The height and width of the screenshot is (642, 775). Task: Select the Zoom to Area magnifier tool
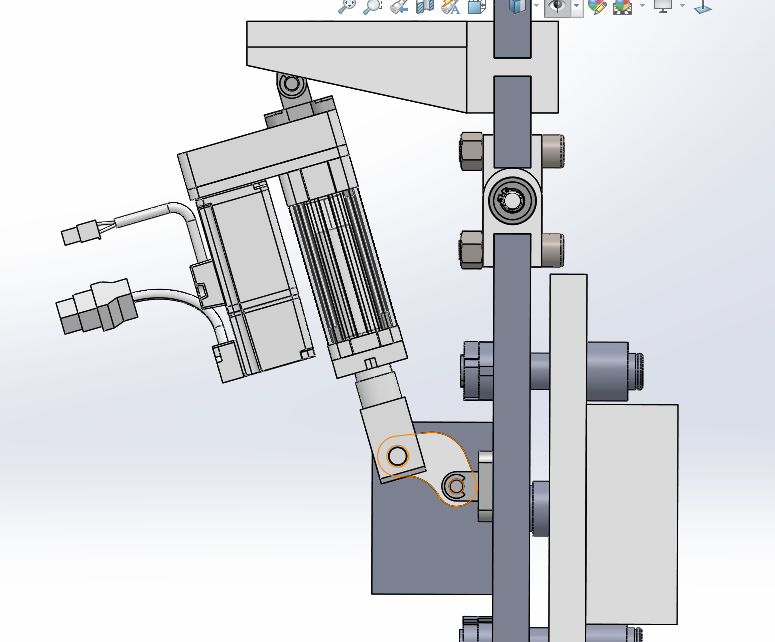pos(372,6)
